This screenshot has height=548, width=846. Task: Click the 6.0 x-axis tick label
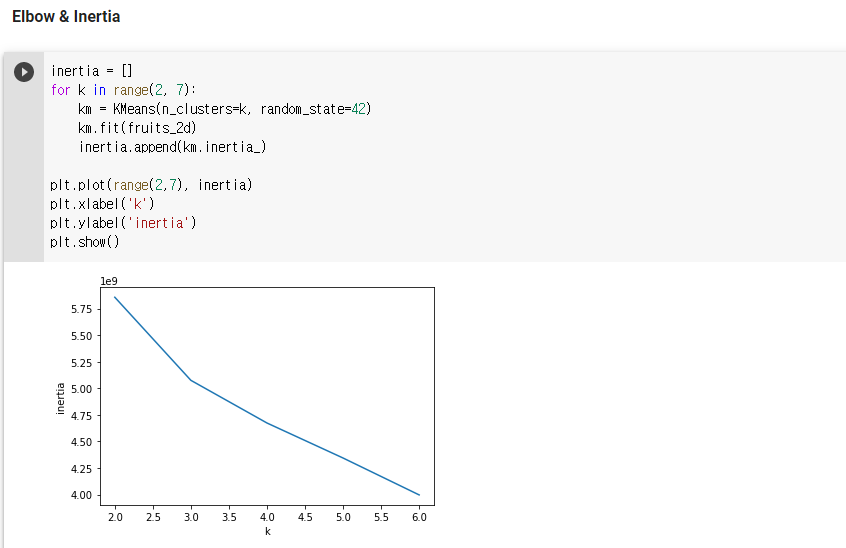[x=419, y=517]
